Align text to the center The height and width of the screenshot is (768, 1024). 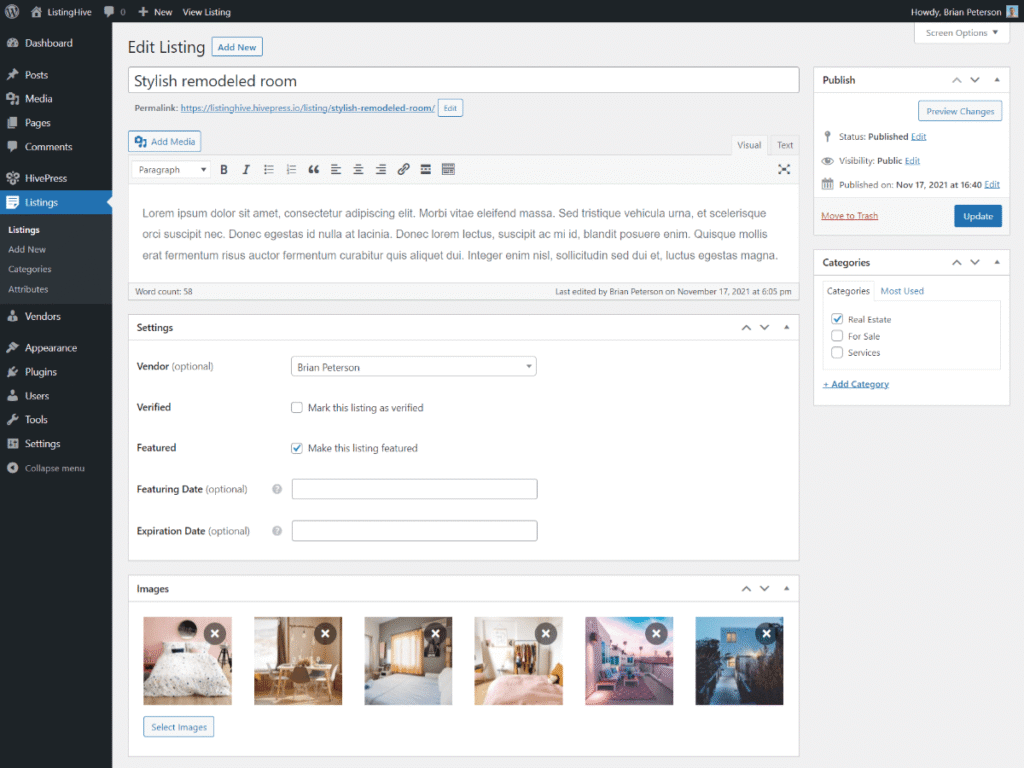(358, 169)
